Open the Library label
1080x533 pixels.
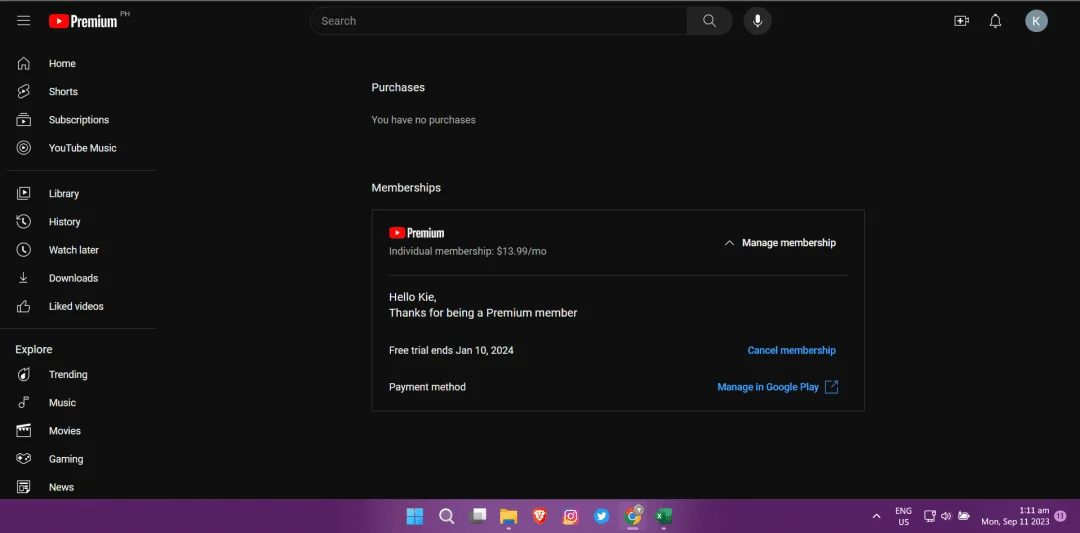[64, 194]
